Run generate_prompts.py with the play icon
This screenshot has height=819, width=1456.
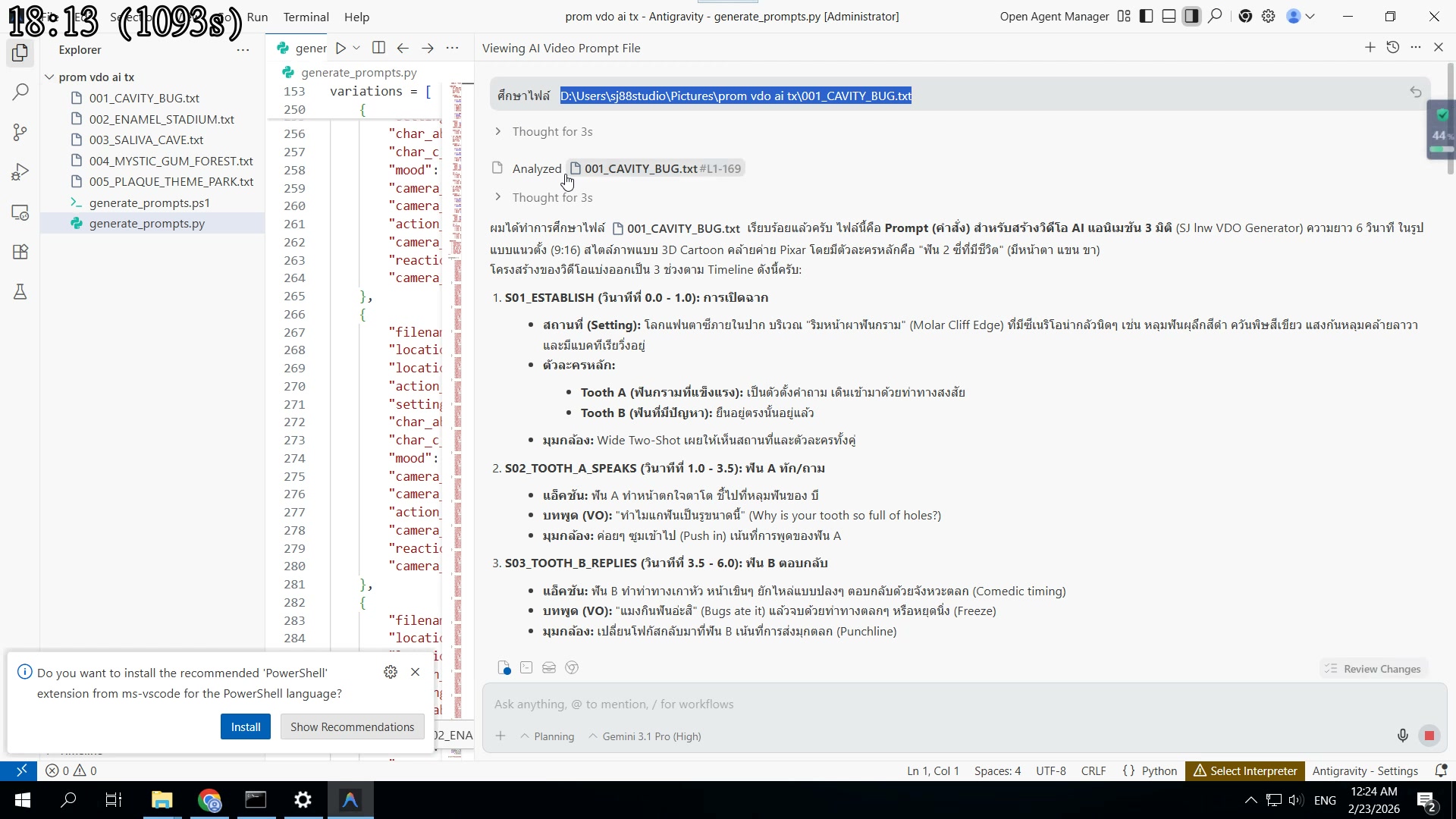tap(341, 48)
